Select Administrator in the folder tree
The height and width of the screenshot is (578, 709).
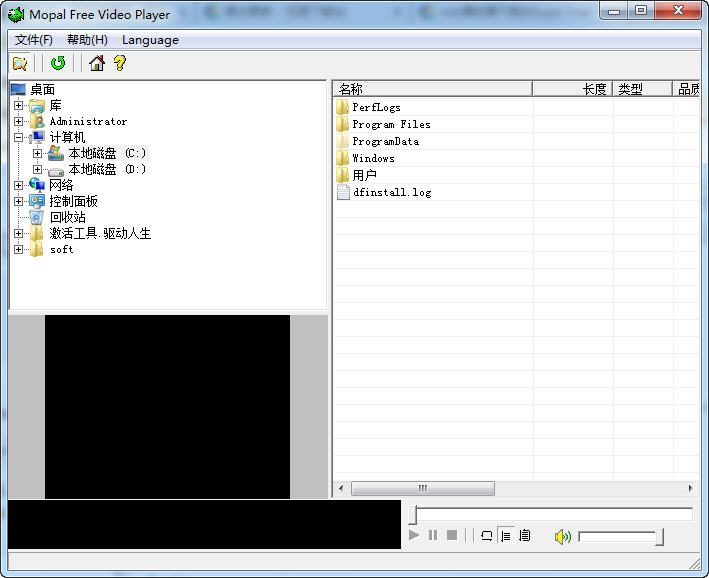[x=88, y=121]
